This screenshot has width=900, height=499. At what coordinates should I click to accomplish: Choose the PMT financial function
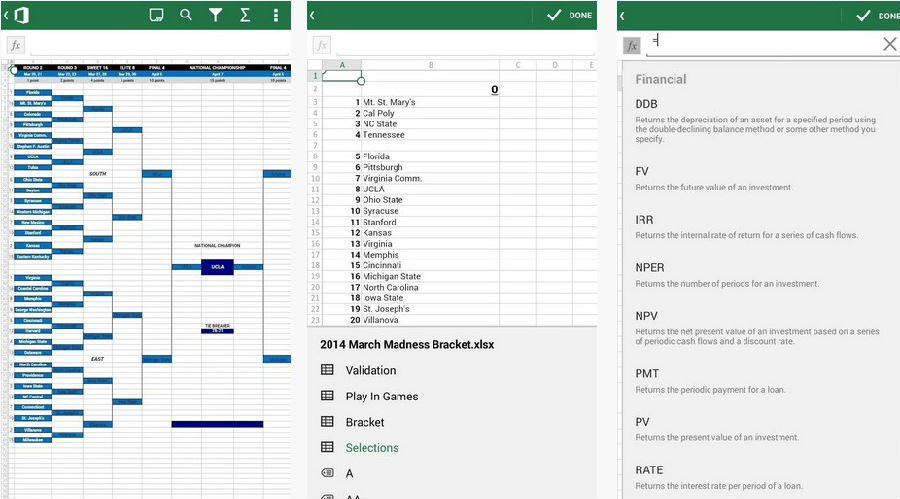pyautogui.click(x=648, y=373)
